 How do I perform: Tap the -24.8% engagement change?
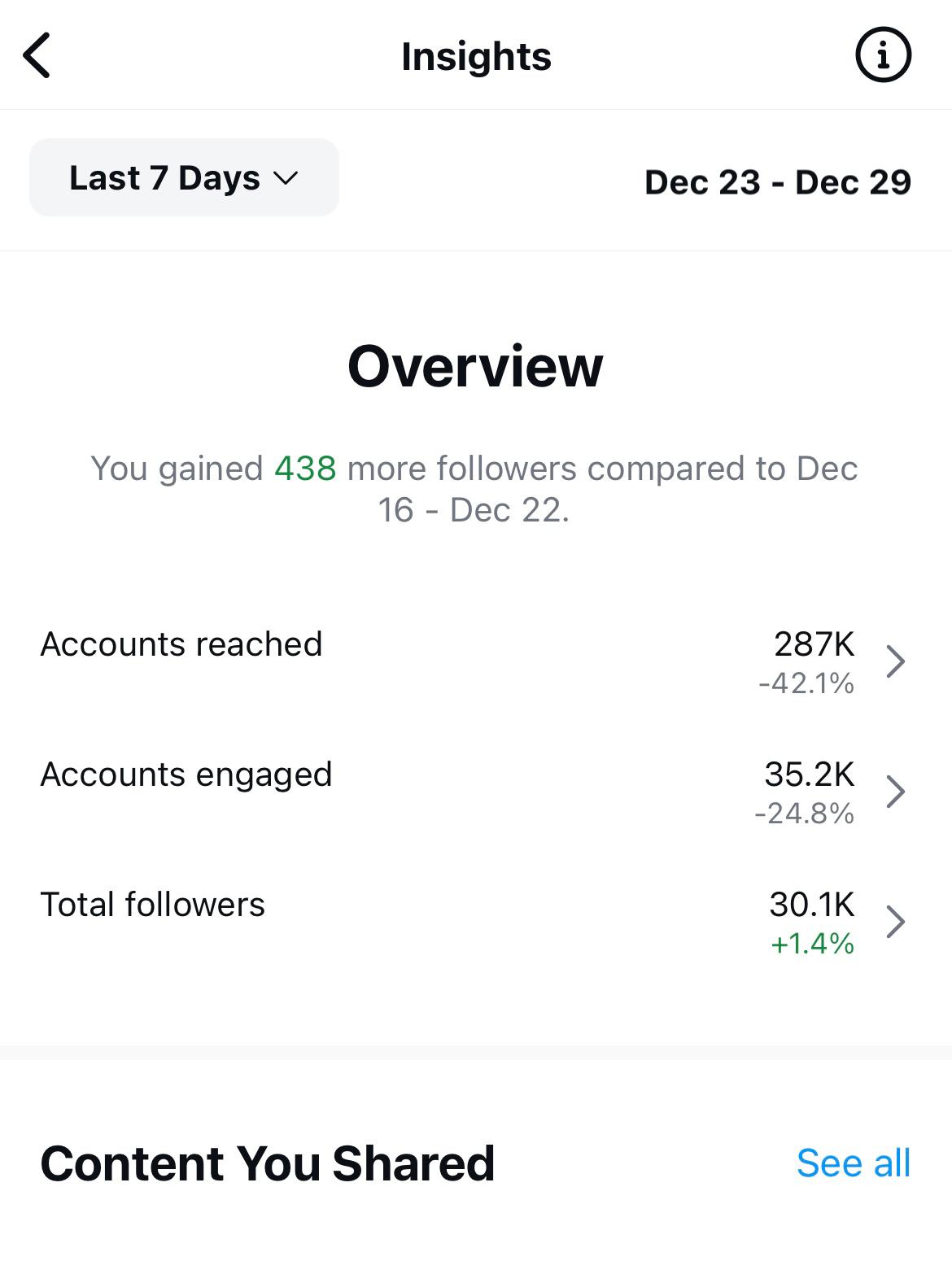805,814
